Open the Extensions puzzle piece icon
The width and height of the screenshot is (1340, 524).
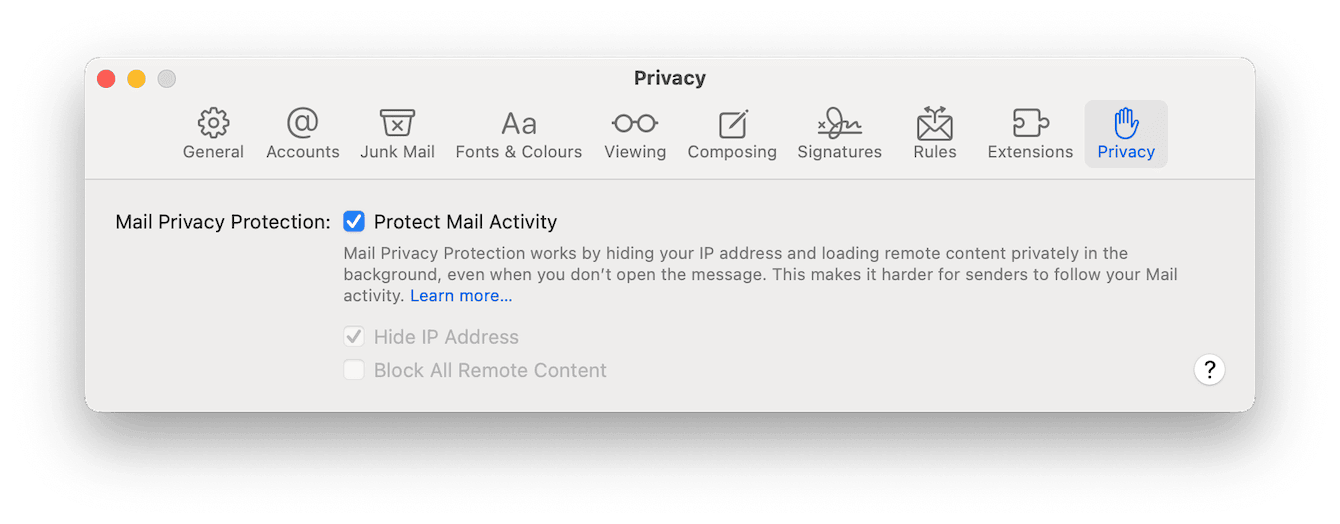[1030, 124]
